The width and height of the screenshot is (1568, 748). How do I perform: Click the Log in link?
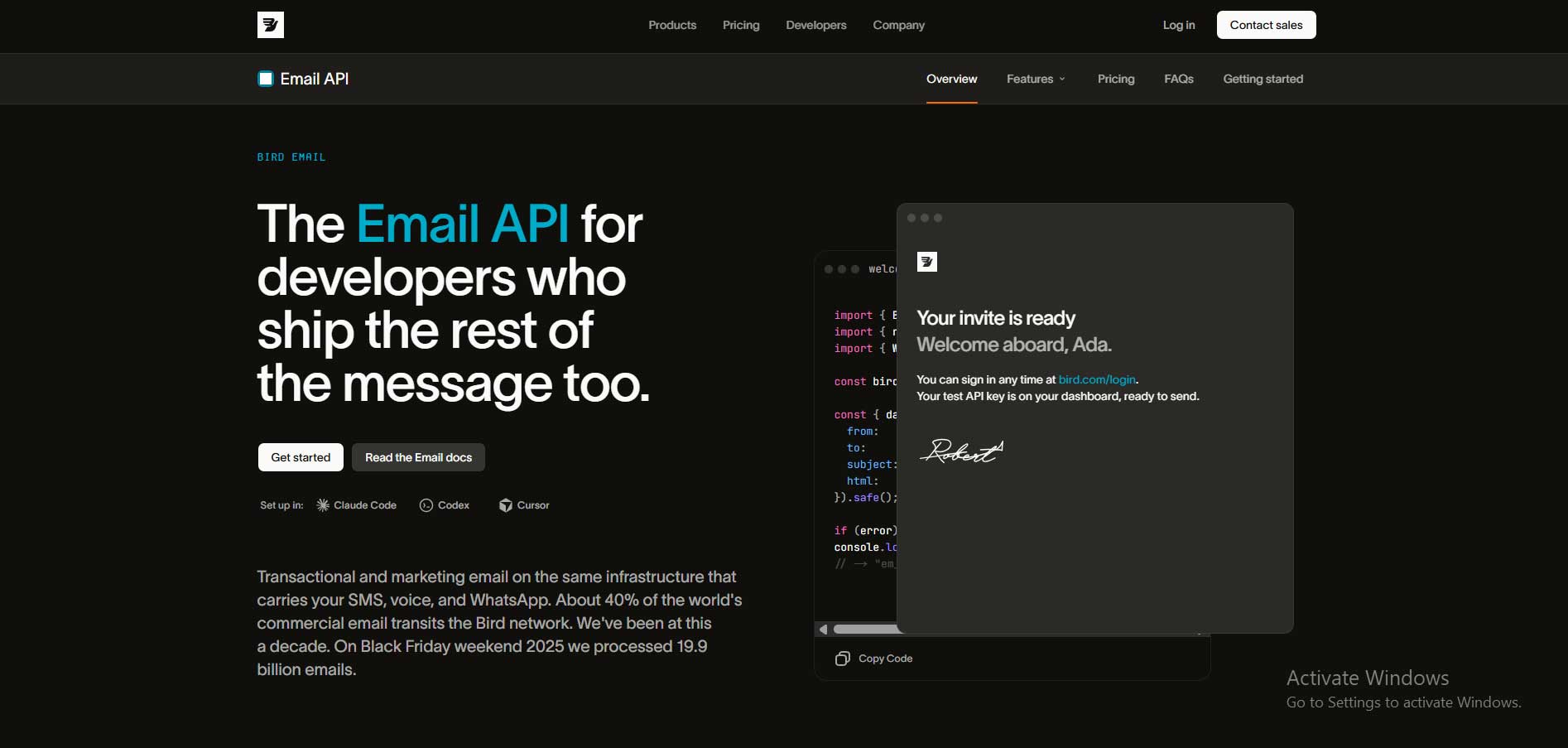1179,25
